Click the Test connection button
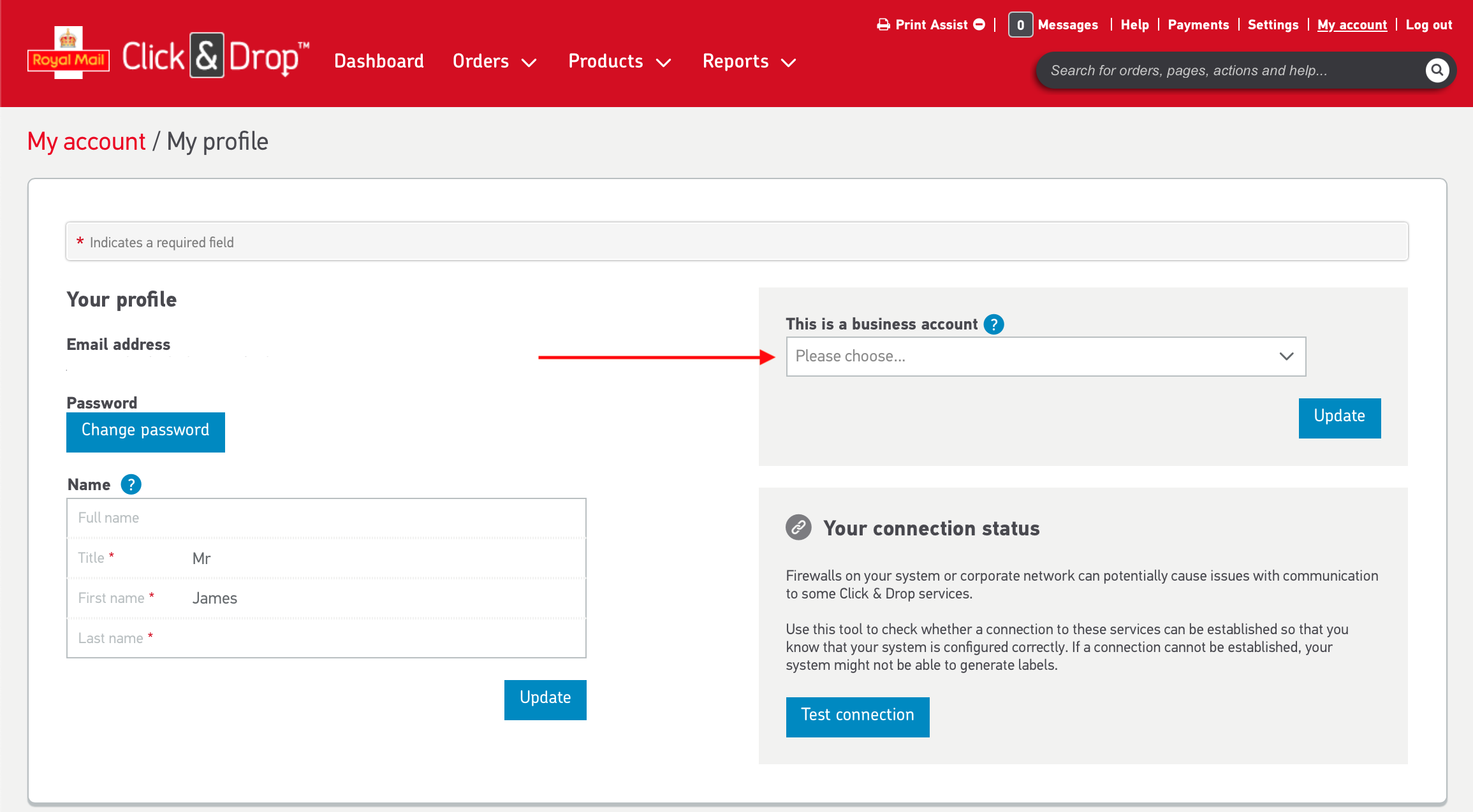The image size is (1473, 812). pyautogui.click(x=857, y=716)
